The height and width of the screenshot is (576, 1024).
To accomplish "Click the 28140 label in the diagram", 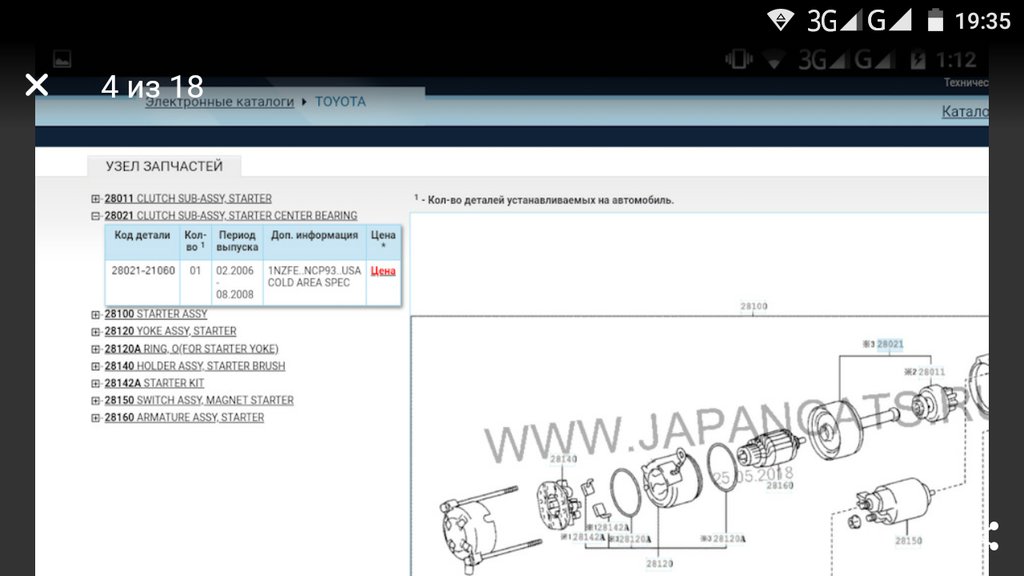I will [x=563, y=459].
